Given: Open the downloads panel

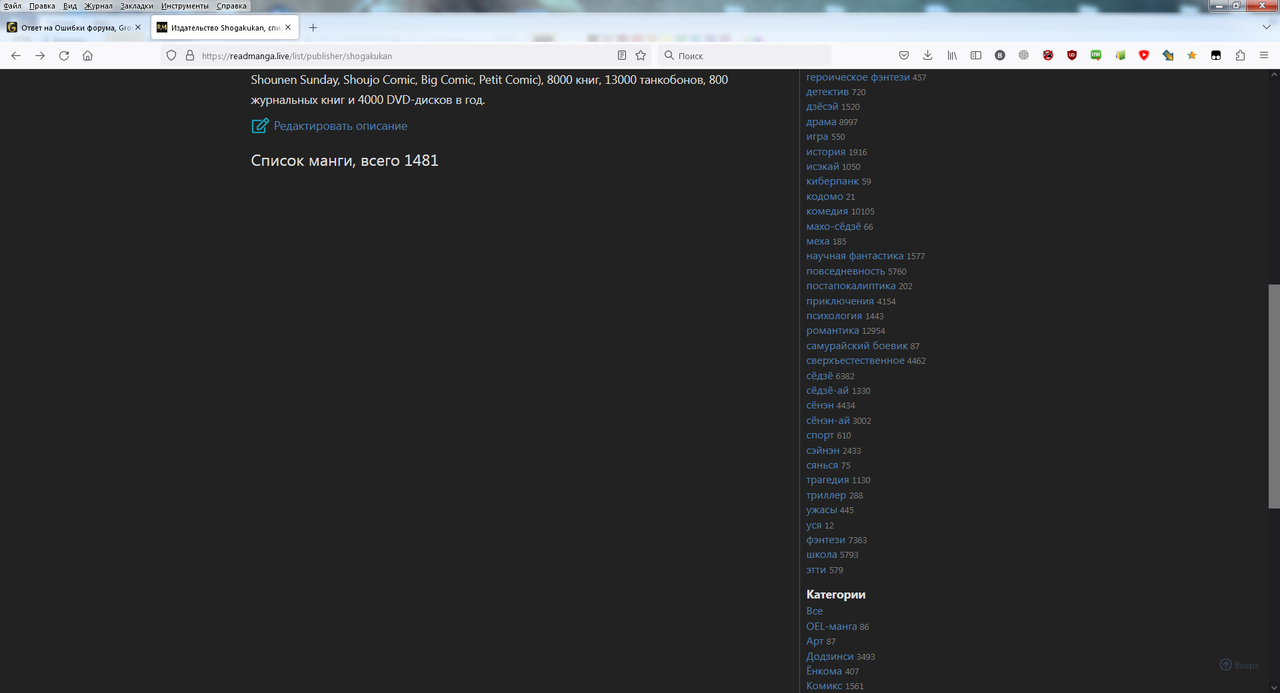Looking at the screenshot, I should point(927,56).
